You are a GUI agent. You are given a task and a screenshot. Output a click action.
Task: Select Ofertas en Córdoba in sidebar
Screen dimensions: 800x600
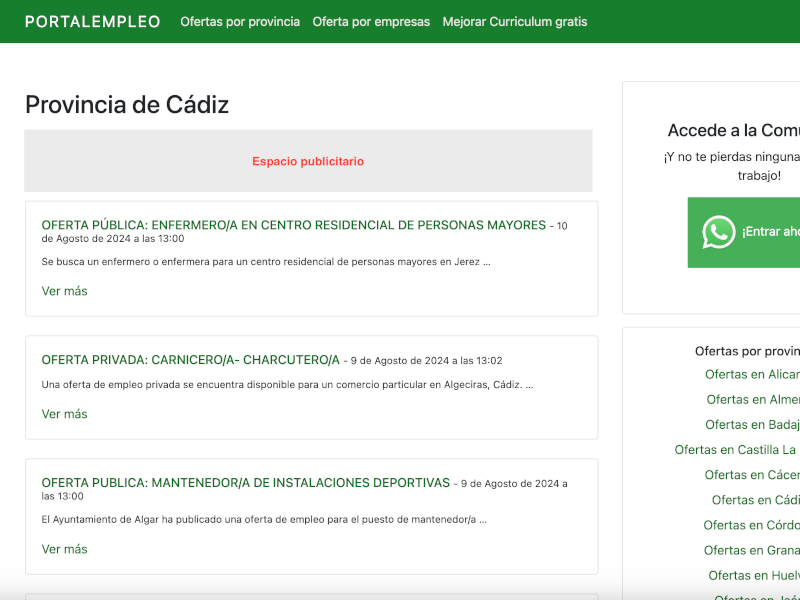point(751,525)
